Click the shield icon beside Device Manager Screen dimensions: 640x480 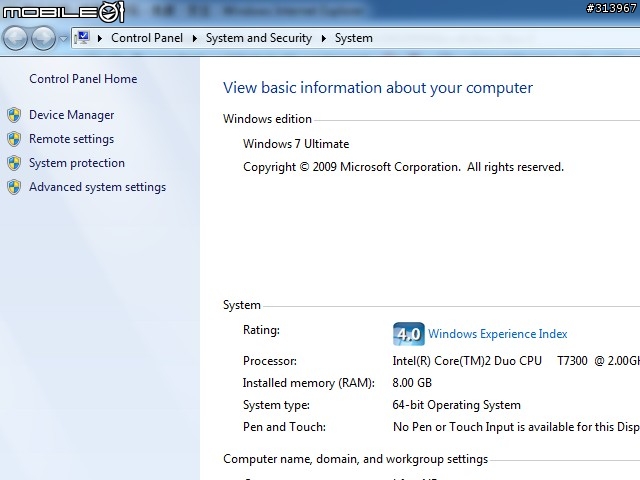tap(14, 115)
